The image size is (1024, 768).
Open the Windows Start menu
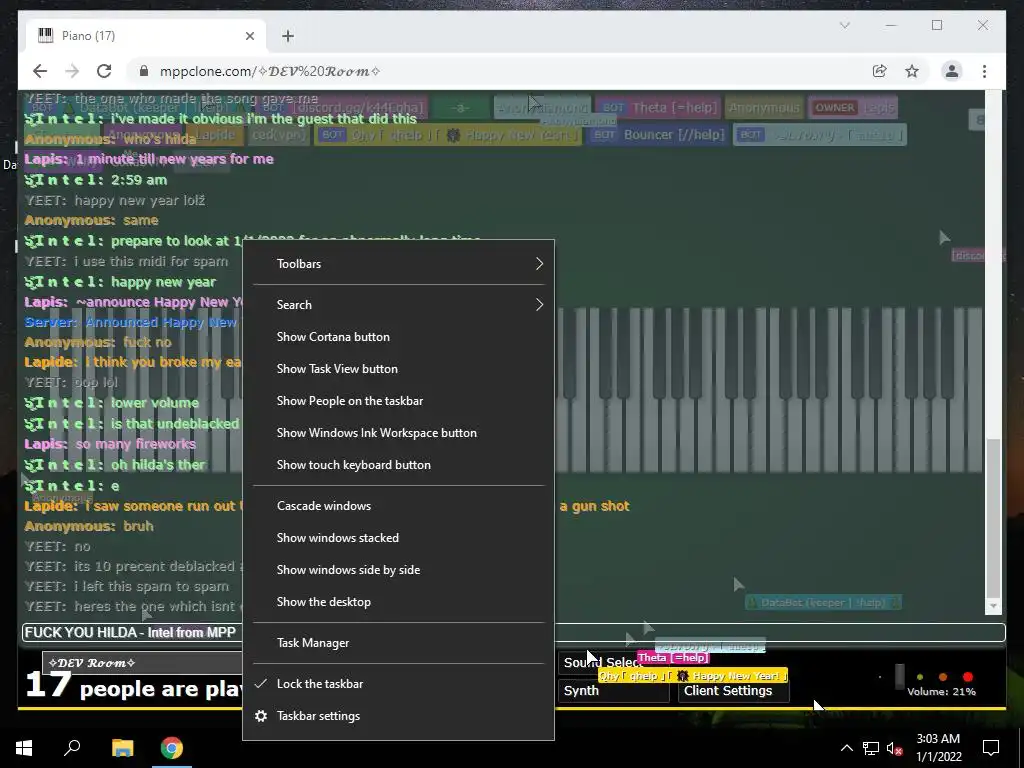click(24, 748)
